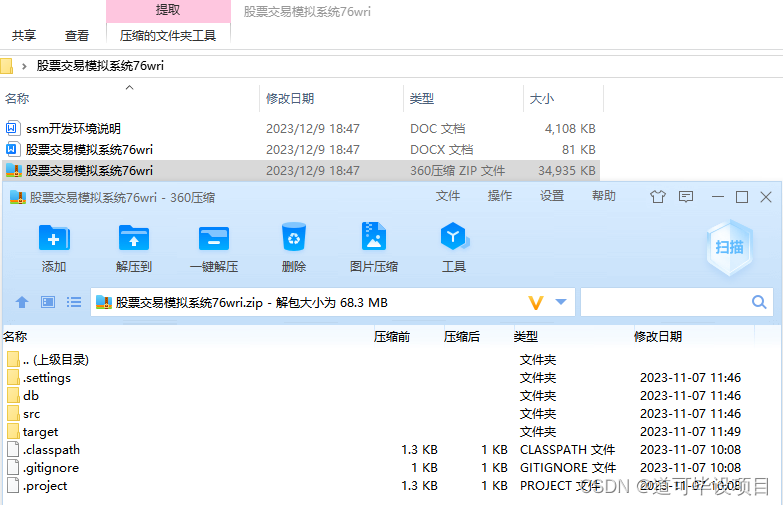783x505 pixels.
Task: Open the 压缩的文件夹工具 ribbon tab
Action: coord(168,35)
